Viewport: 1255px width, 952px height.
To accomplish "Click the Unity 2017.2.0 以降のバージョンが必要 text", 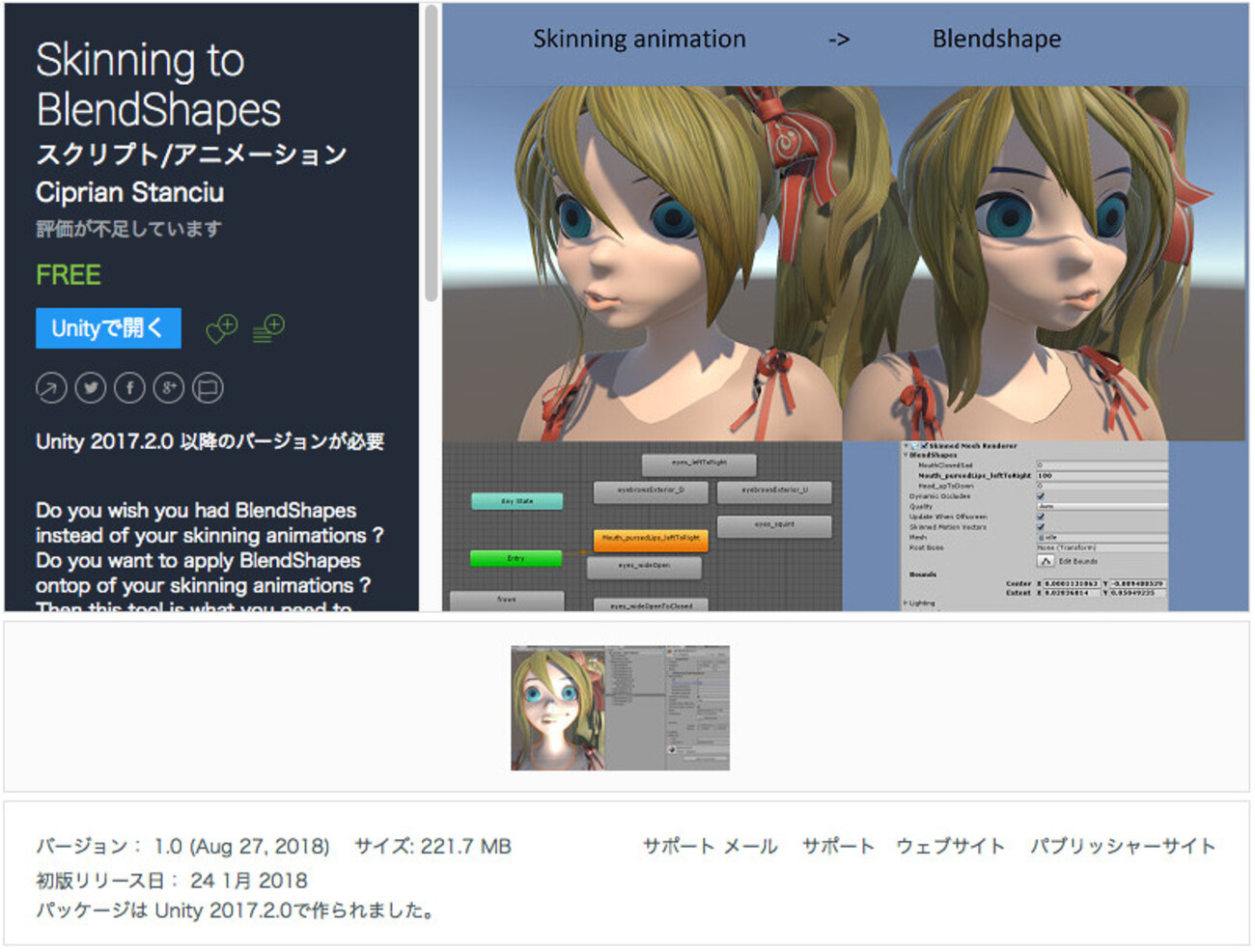I will coord(210,442).
